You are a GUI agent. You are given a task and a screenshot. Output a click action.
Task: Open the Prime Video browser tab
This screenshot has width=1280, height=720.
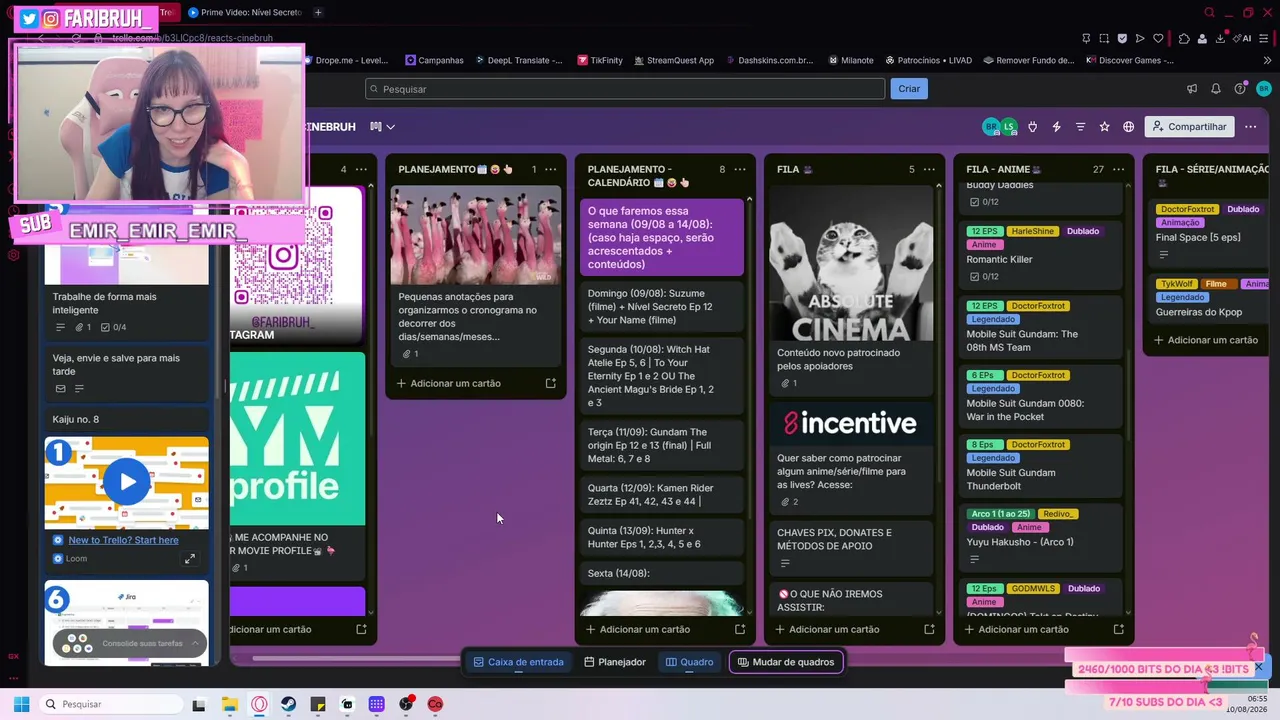246,13
